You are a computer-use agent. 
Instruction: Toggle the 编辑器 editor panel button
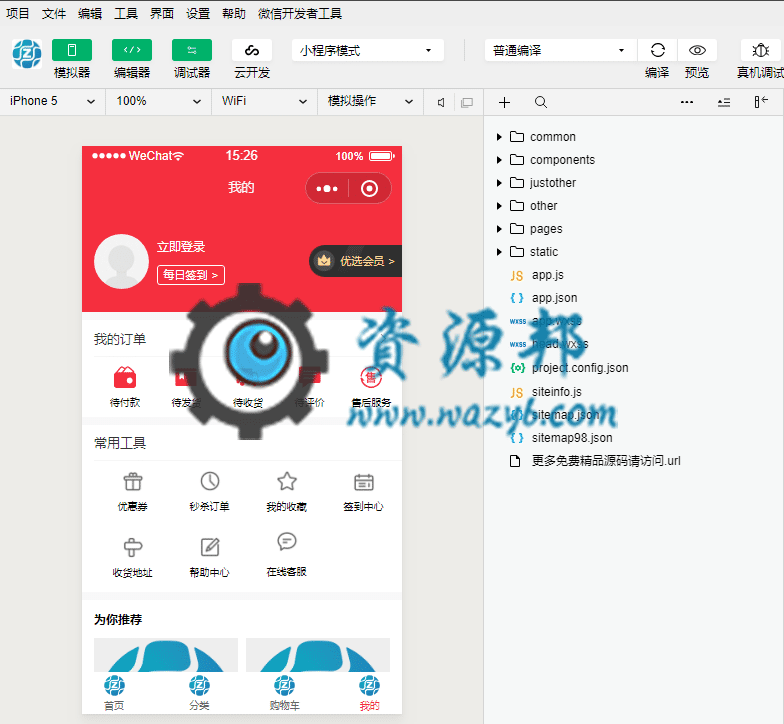tap(132, 50)
